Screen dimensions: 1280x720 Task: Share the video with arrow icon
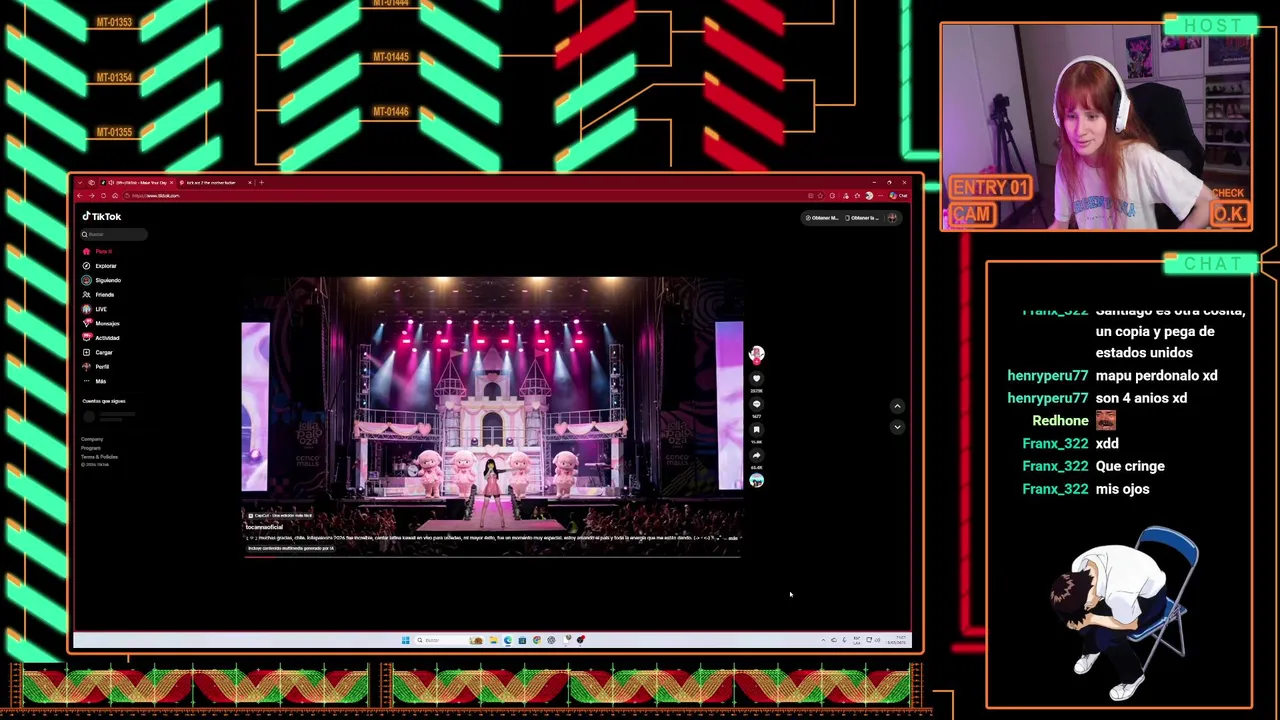click(756, 455)
